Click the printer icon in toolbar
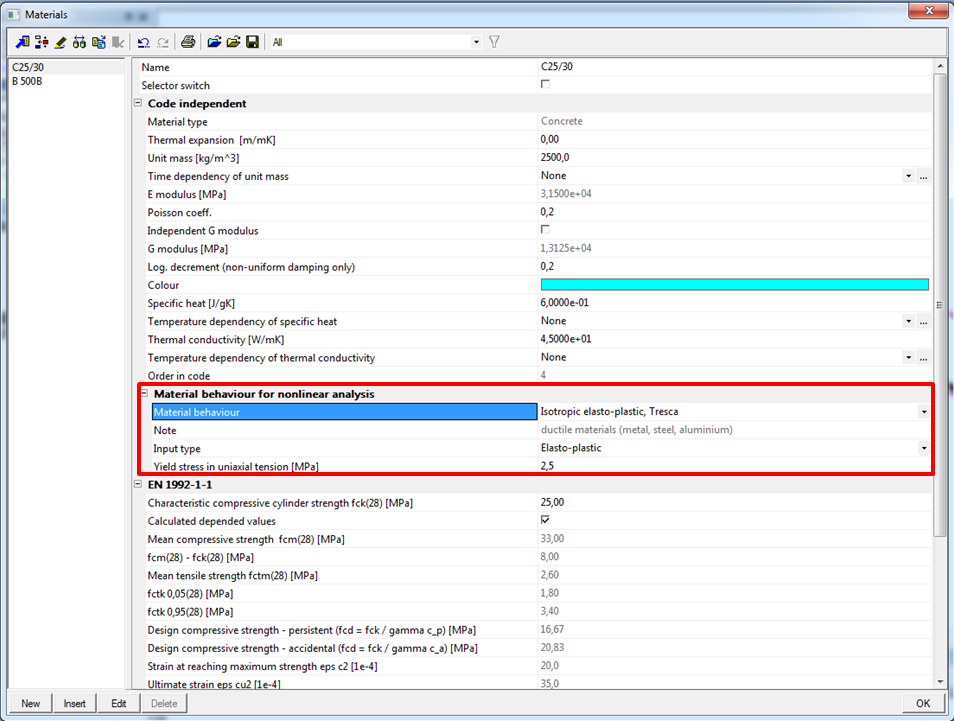Image resolution: width=954 pixels, height=721 pixels. [187, 42]
